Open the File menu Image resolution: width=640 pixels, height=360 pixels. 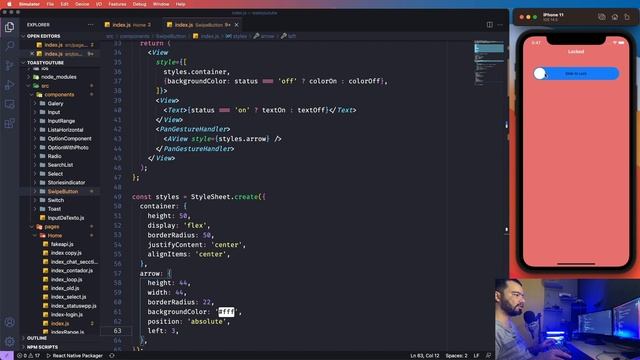coord(50,4)
